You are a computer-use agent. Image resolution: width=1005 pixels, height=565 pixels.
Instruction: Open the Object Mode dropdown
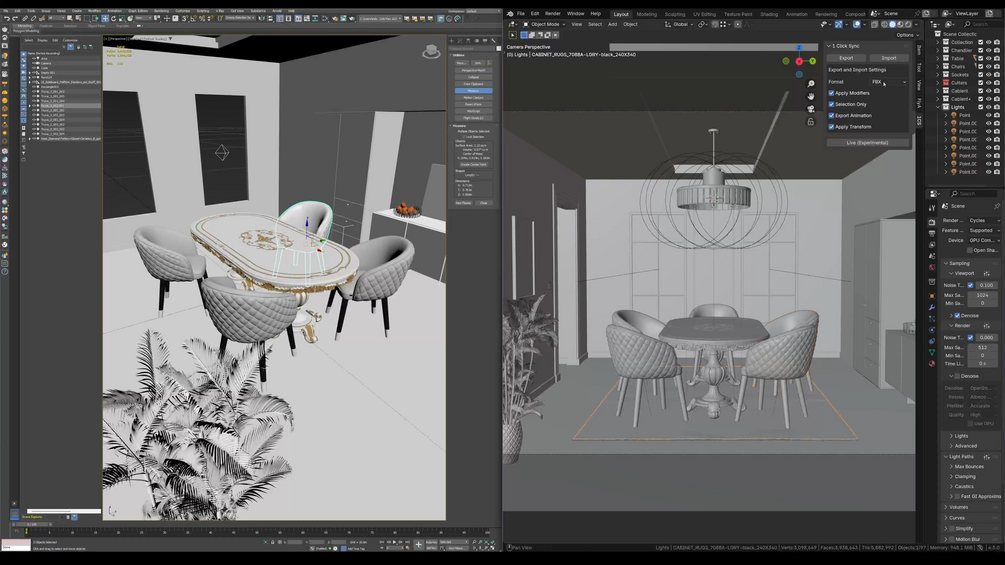tap(545, 24)
